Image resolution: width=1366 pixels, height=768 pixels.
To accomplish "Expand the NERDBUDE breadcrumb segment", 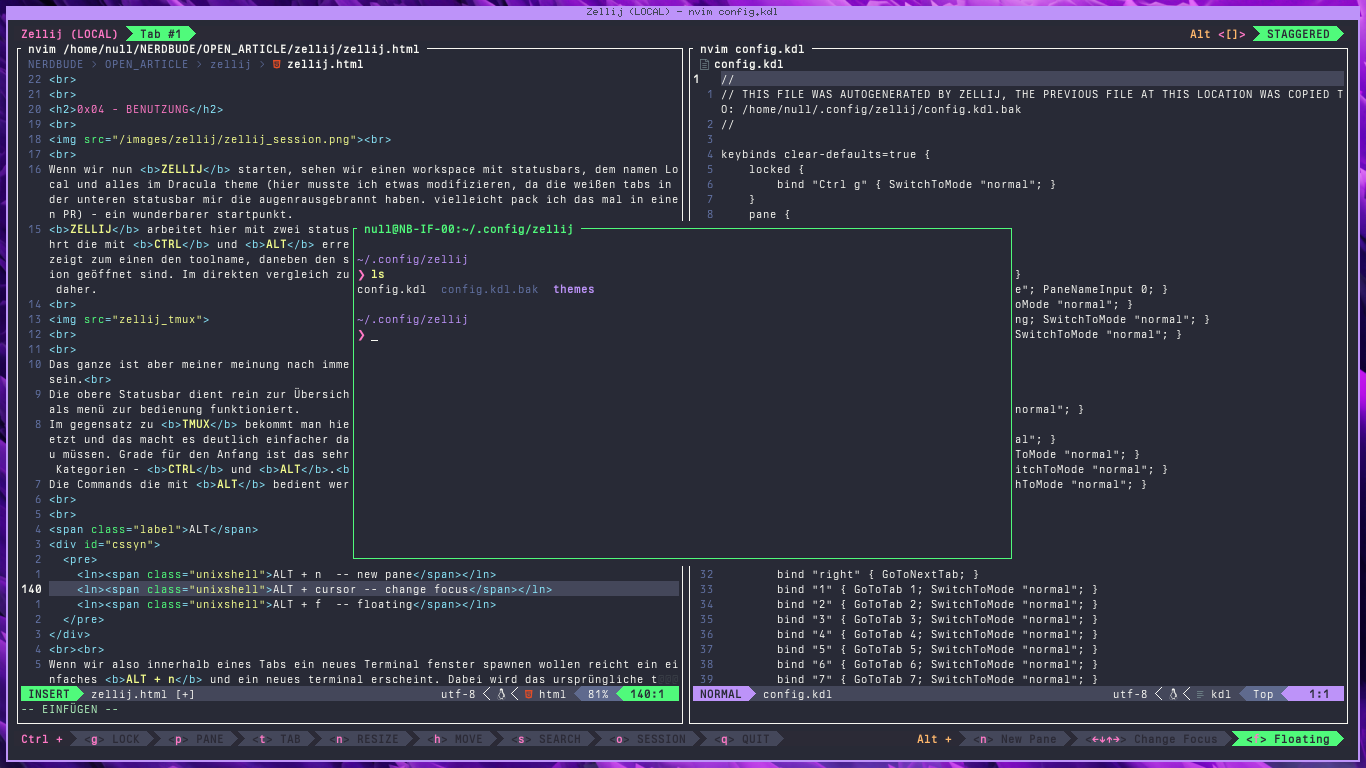I will (x=56, y=64).
